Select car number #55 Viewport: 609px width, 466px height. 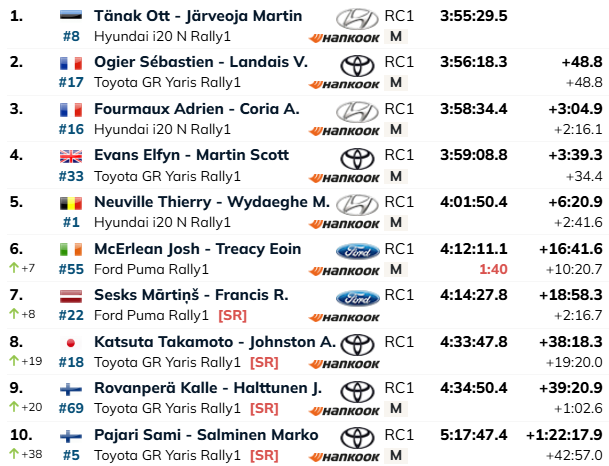click(71, 269)
